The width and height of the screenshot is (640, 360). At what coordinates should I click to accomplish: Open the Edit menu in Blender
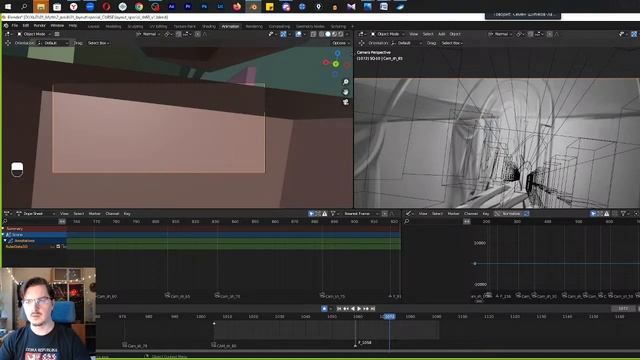(x=26, y=26)
